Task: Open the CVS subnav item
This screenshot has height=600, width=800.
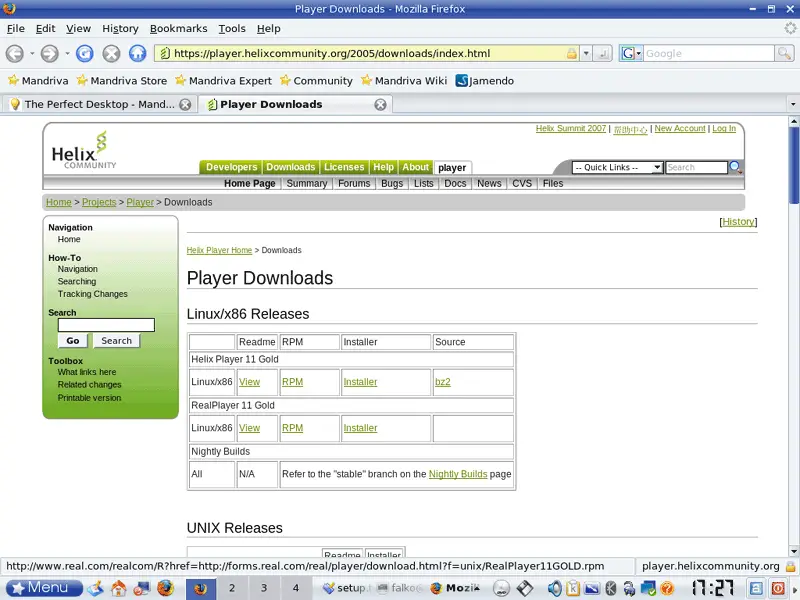Action: [x=522, y=183]
